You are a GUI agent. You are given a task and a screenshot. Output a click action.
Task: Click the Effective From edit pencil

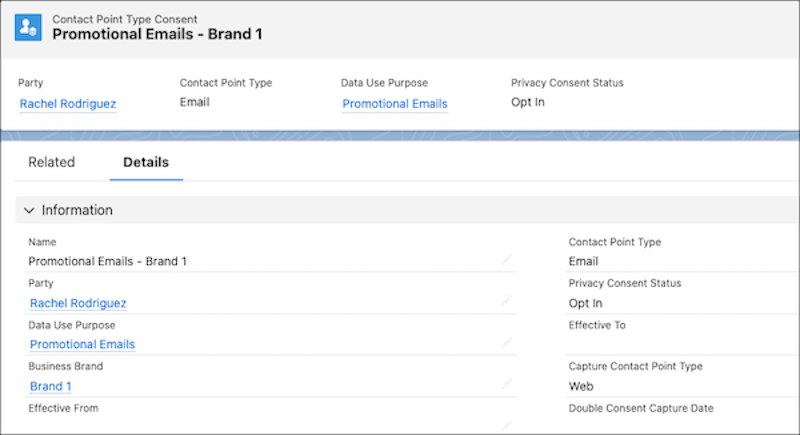(507, 424)
